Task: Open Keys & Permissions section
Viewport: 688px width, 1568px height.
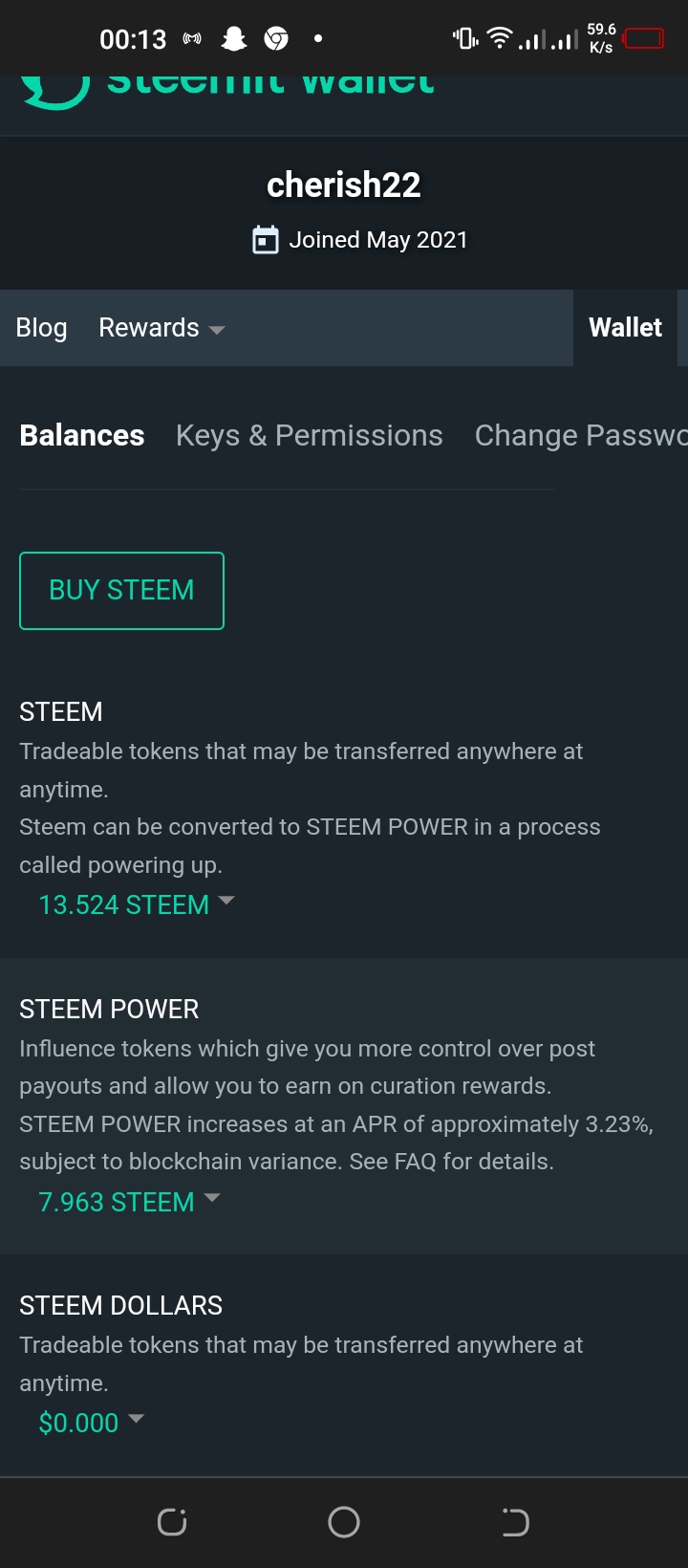Action: click(310, 436)
